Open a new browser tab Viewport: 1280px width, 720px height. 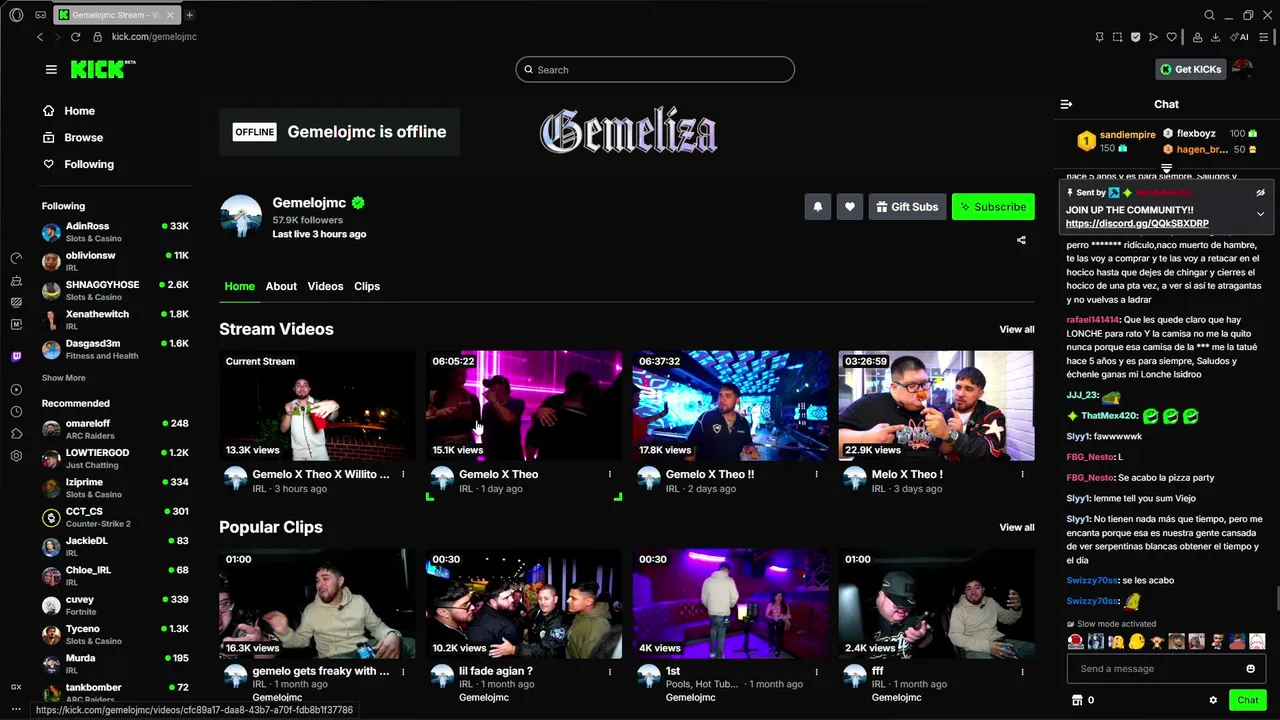[x=190, y=15]
